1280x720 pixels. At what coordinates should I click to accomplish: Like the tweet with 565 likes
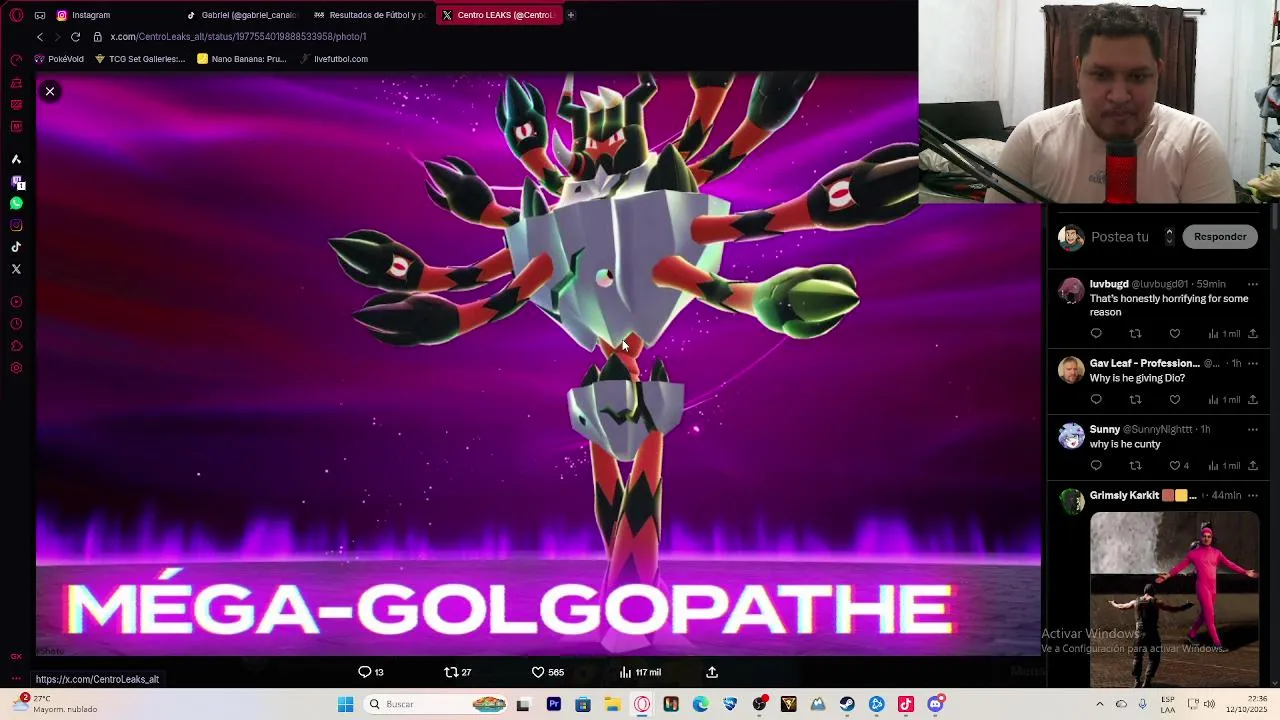point(547,672)
